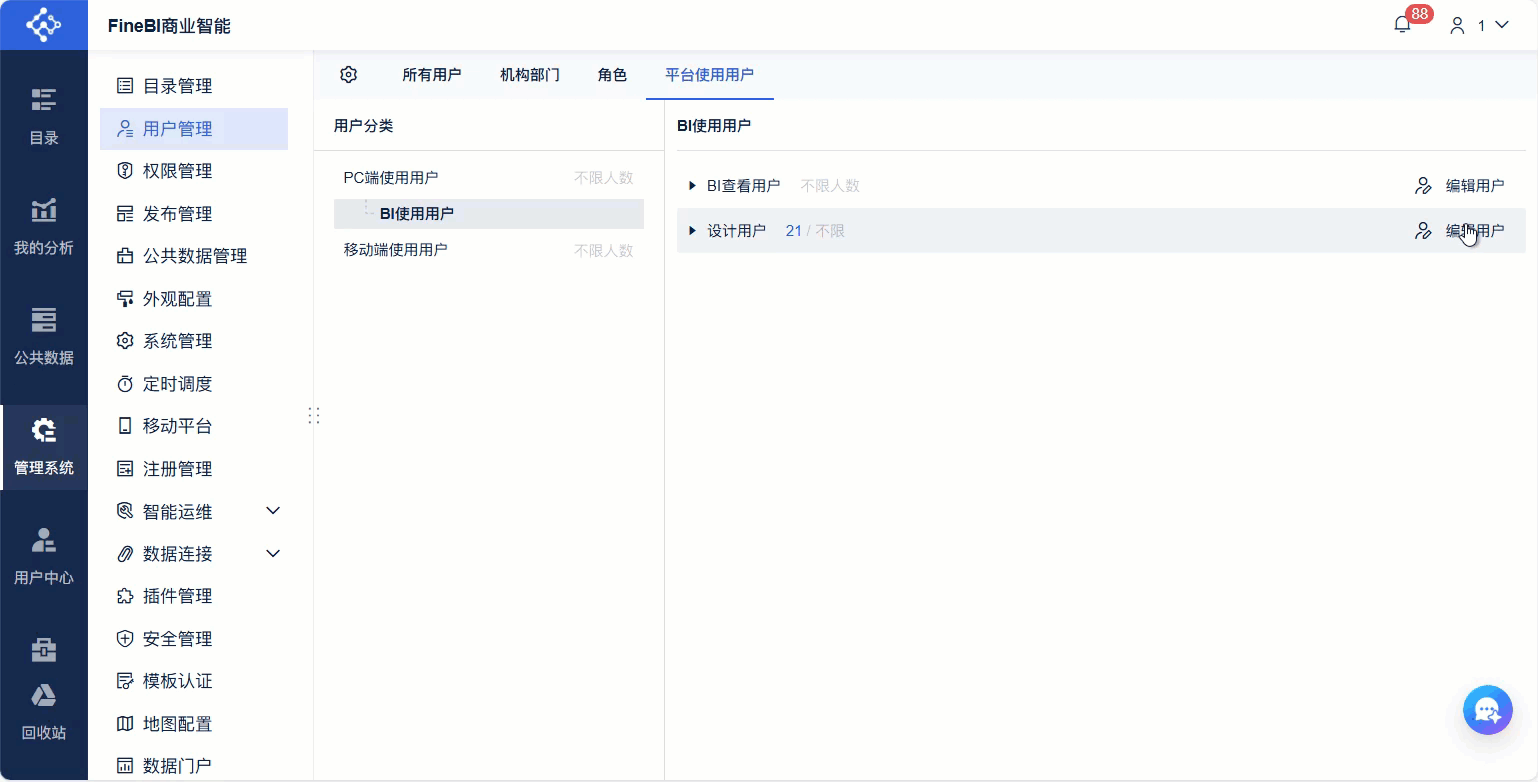
Task: Click the FineBI商业智能 title text
Action: tap(169, 26)
